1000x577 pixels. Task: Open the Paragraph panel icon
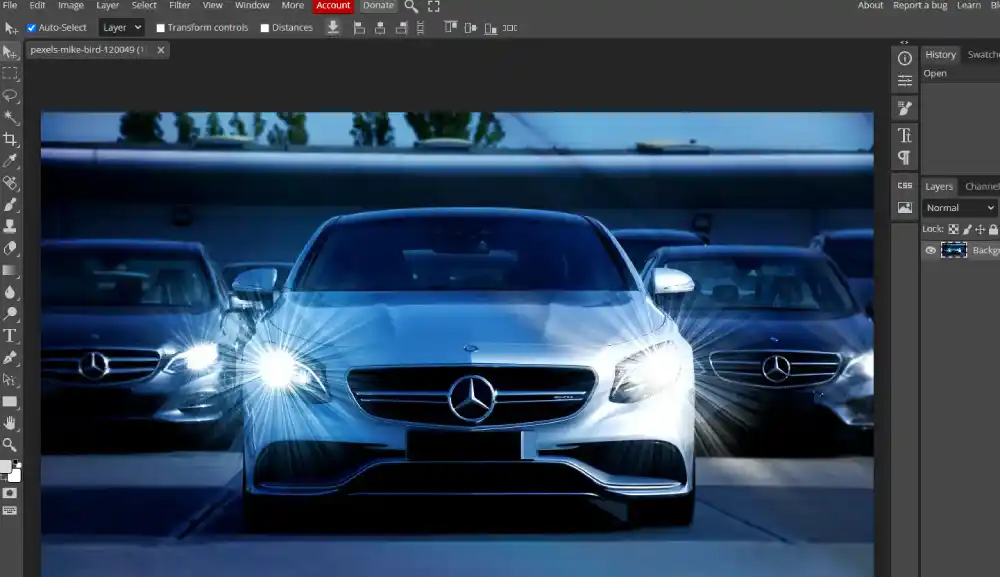click(x=904, y=157)
